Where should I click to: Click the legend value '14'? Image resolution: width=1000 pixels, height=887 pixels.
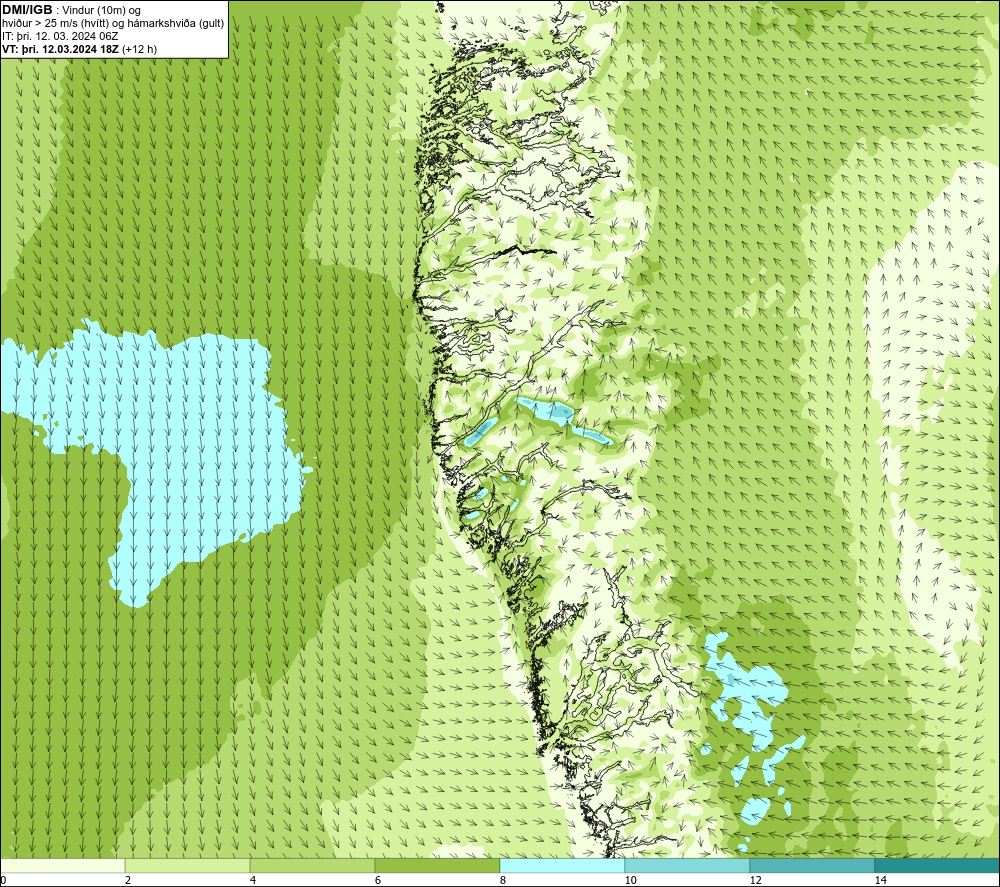coord(880,880)
